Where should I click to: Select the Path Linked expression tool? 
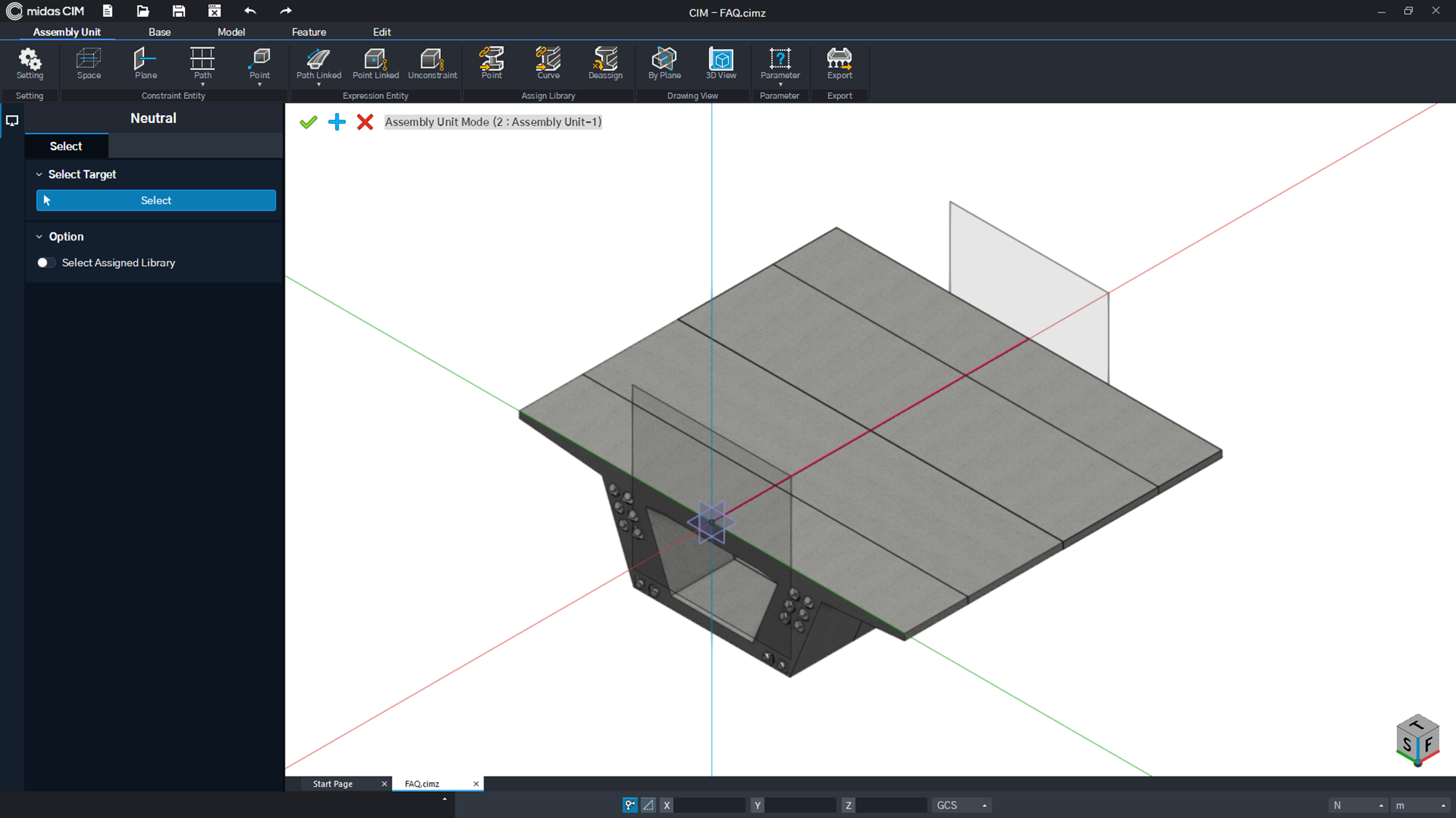[319, 63]
